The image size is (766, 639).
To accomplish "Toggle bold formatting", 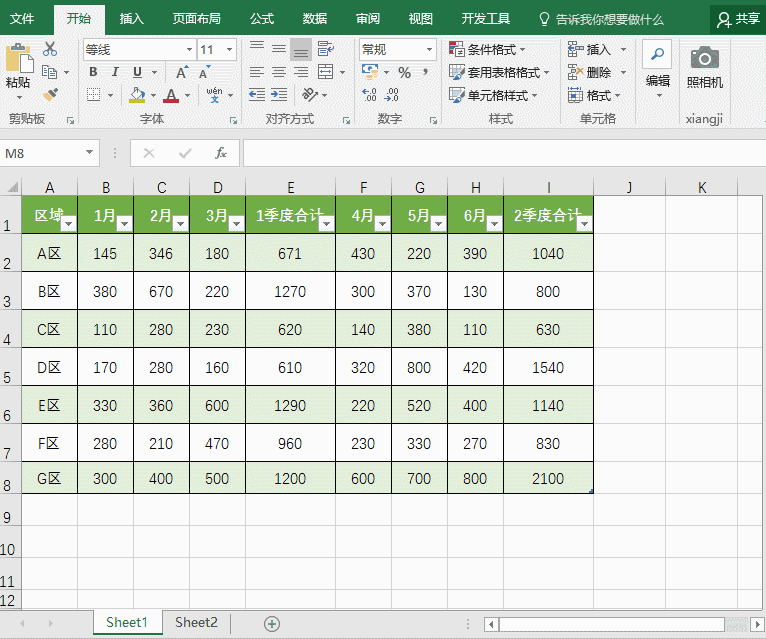I will click(x=93, y=72).
